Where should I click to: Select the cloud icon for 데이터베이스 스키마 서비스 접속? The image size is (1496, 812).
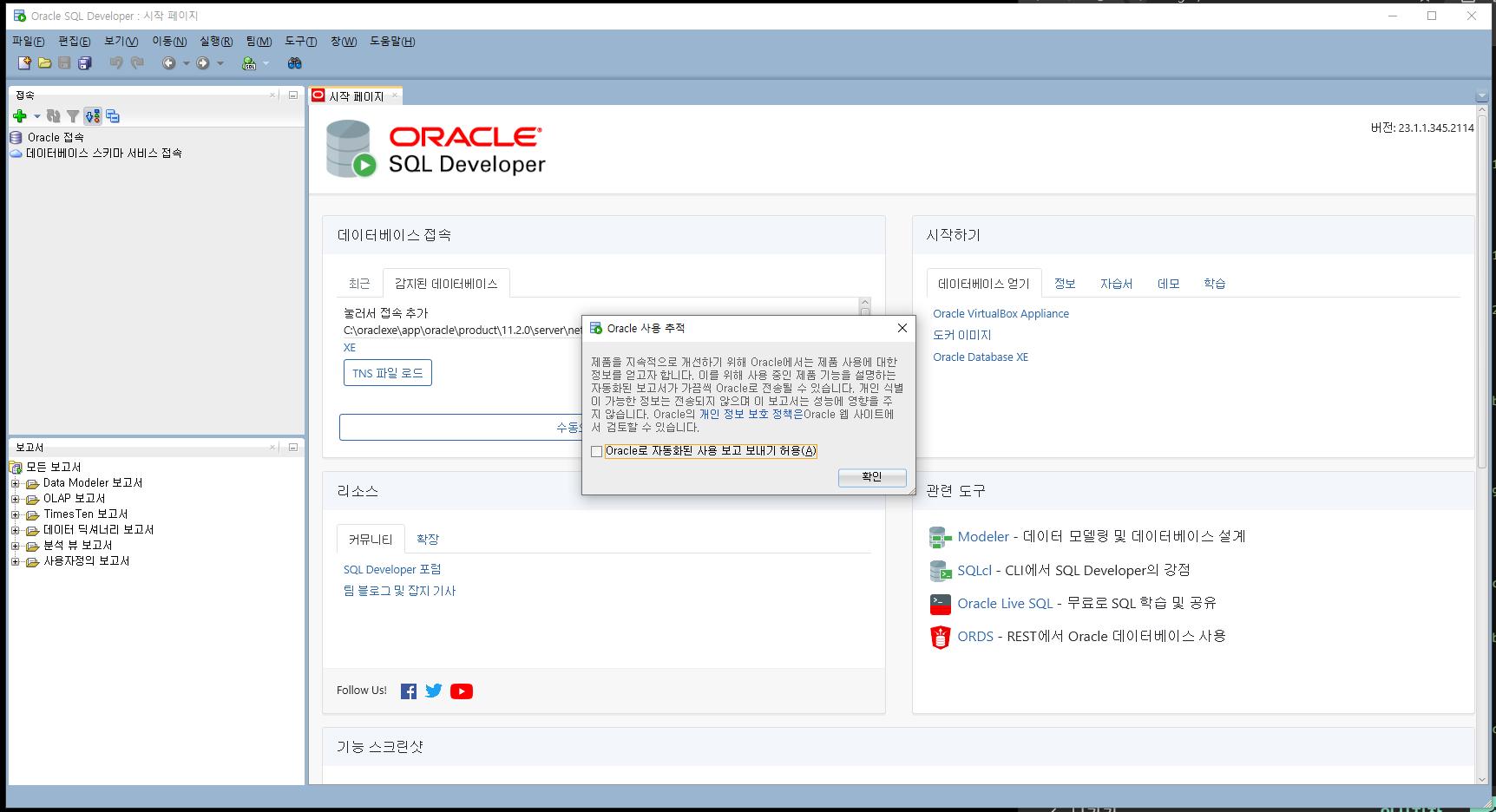coord(16,154)
